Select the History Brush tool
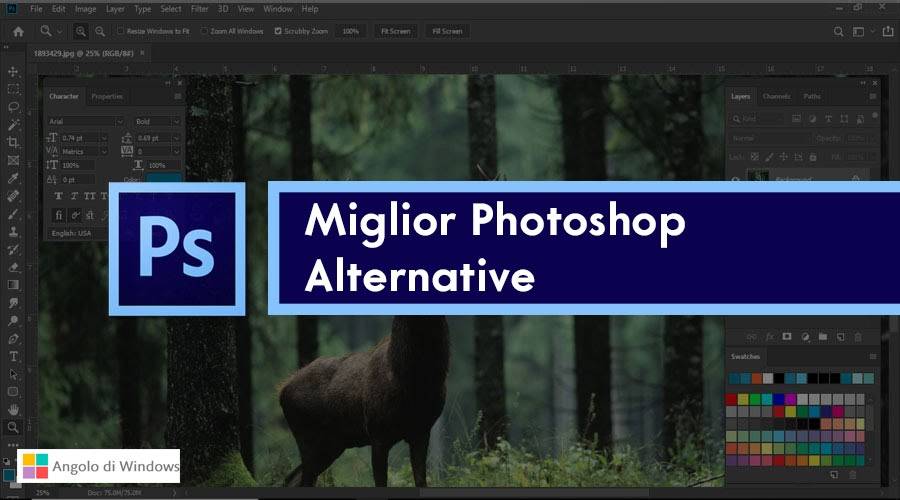 (13, 249)
